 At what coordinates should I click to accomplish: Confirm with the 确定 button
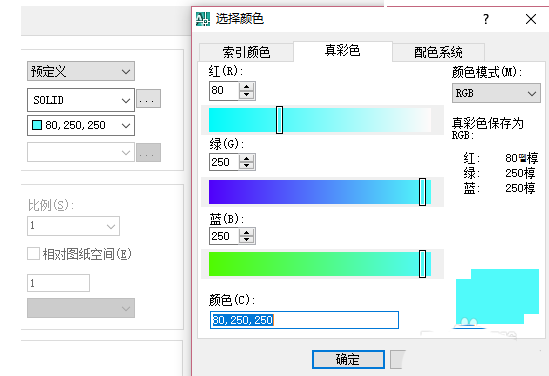coord(348,360)
